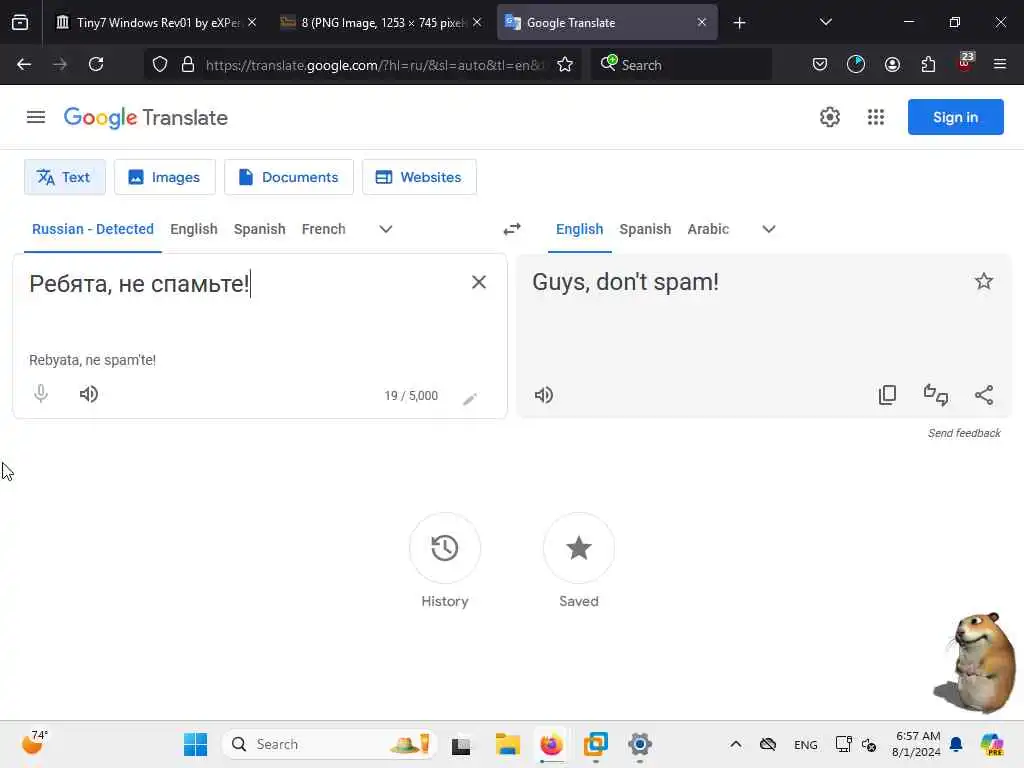1024x768 pixels.
Task: Close the Google Translate tab
Action: click(x=701, y=23)
